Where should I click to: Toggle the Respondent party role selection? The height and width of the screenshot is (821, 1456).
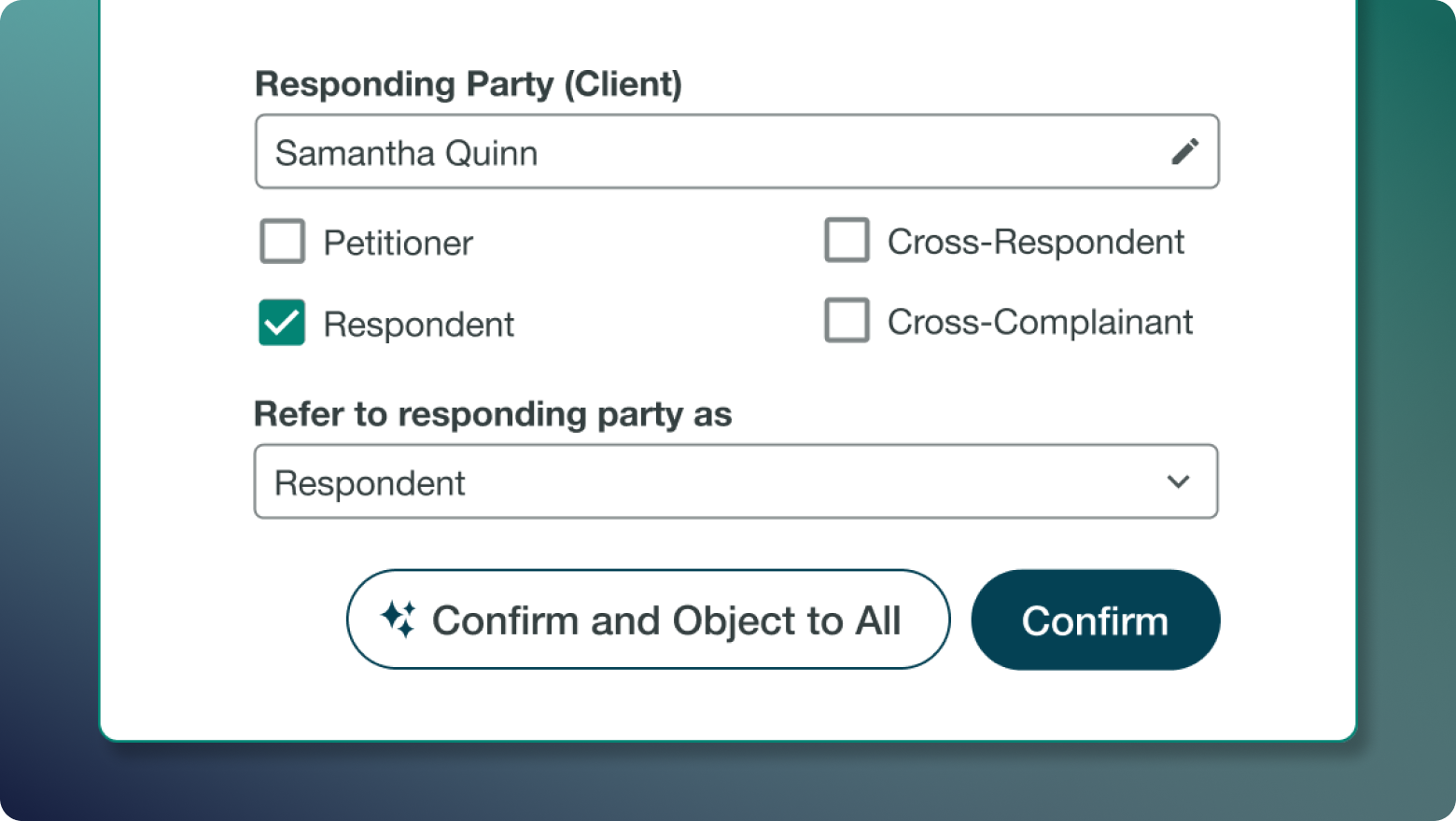(x=282, y=324)
